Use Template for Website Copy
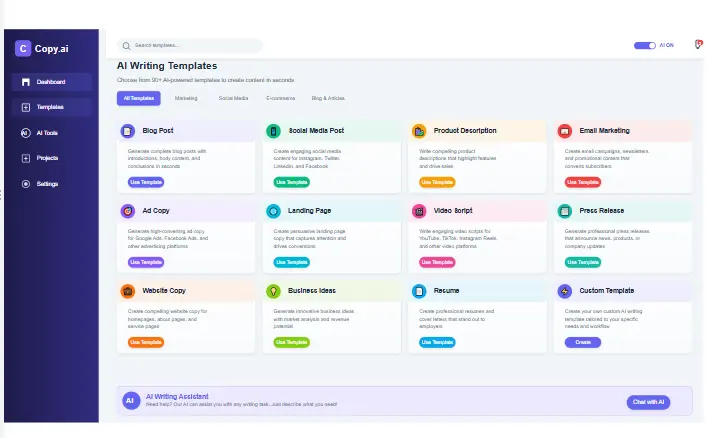Image resolution: width=715 pixels, height=438 pixels. click(146, 342)
